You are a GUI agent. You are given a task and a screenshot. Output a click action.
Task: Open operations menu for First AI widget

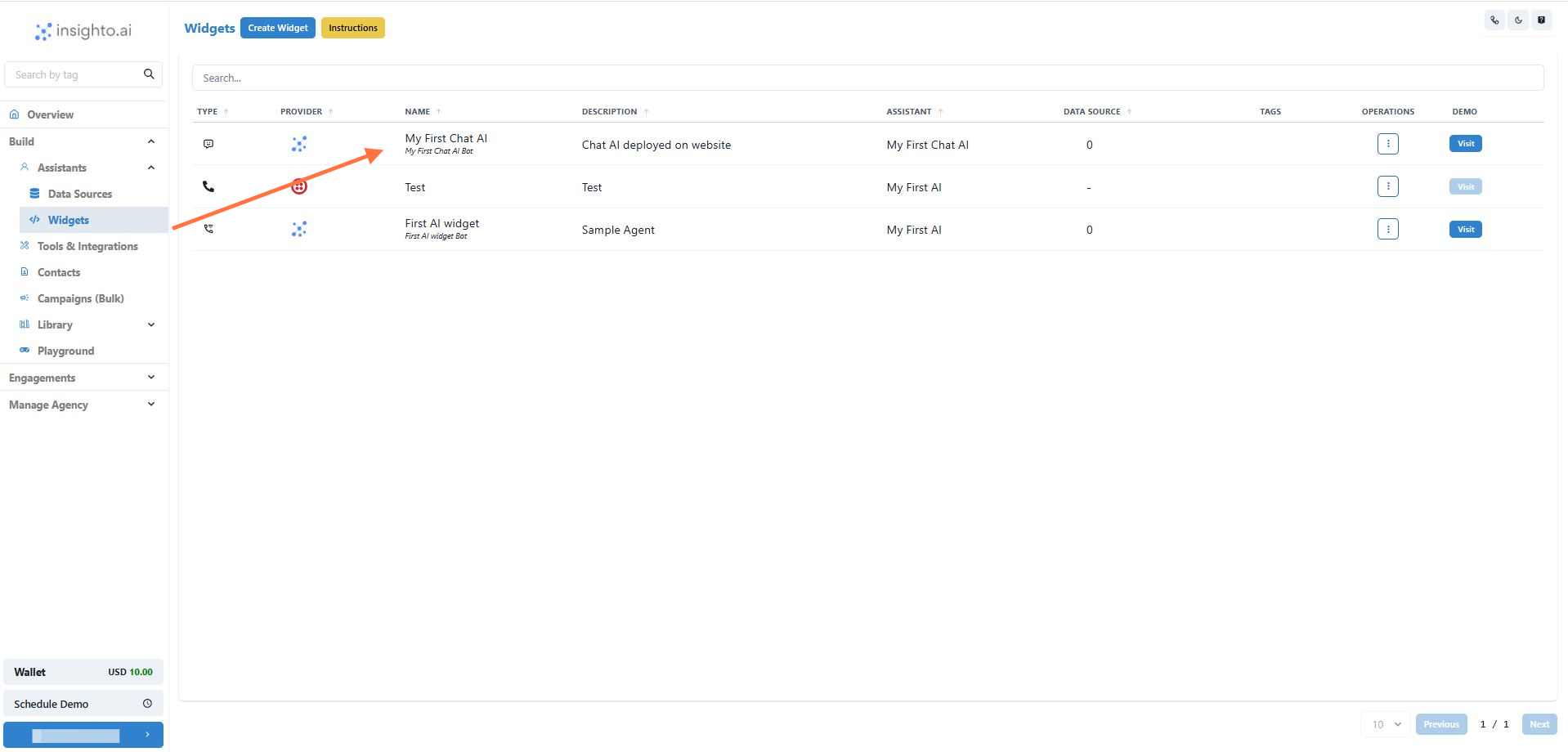pos(1387,229)
